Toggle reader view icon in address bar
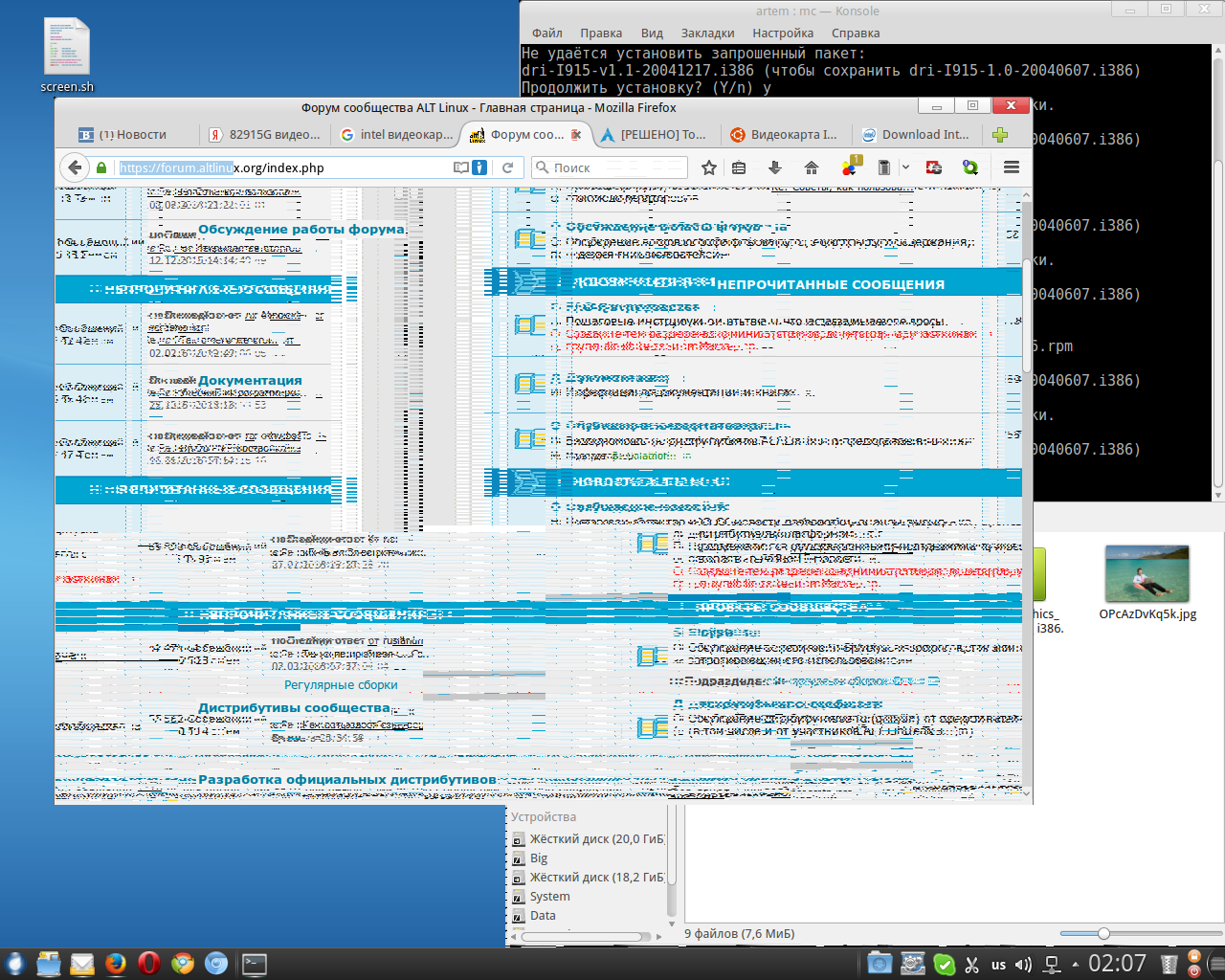The width and height of the screenshot is (1225, 980). tap(461, 167)
